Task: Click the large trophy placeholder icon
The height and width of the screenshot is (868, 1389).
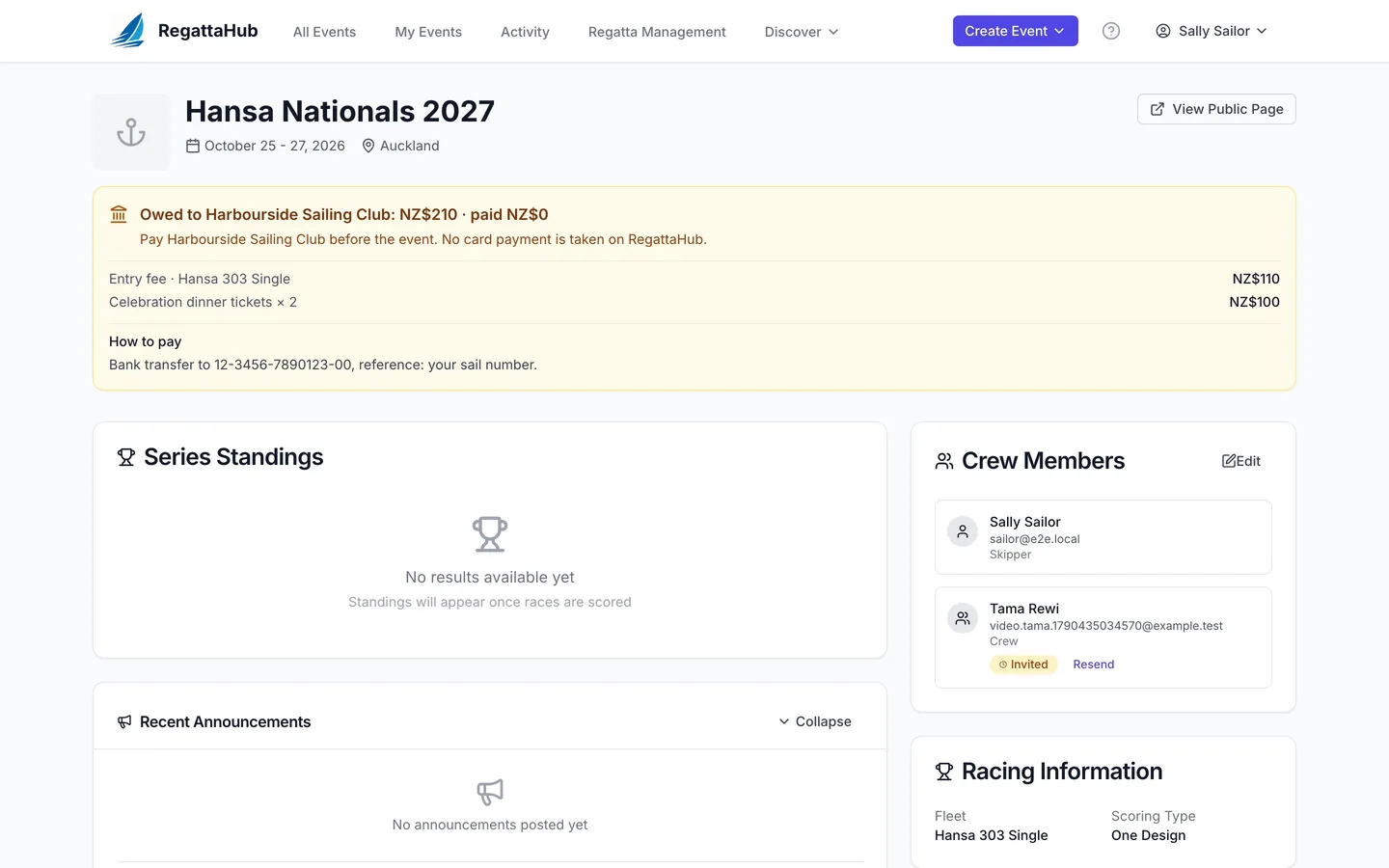Action: pos(490,534)
